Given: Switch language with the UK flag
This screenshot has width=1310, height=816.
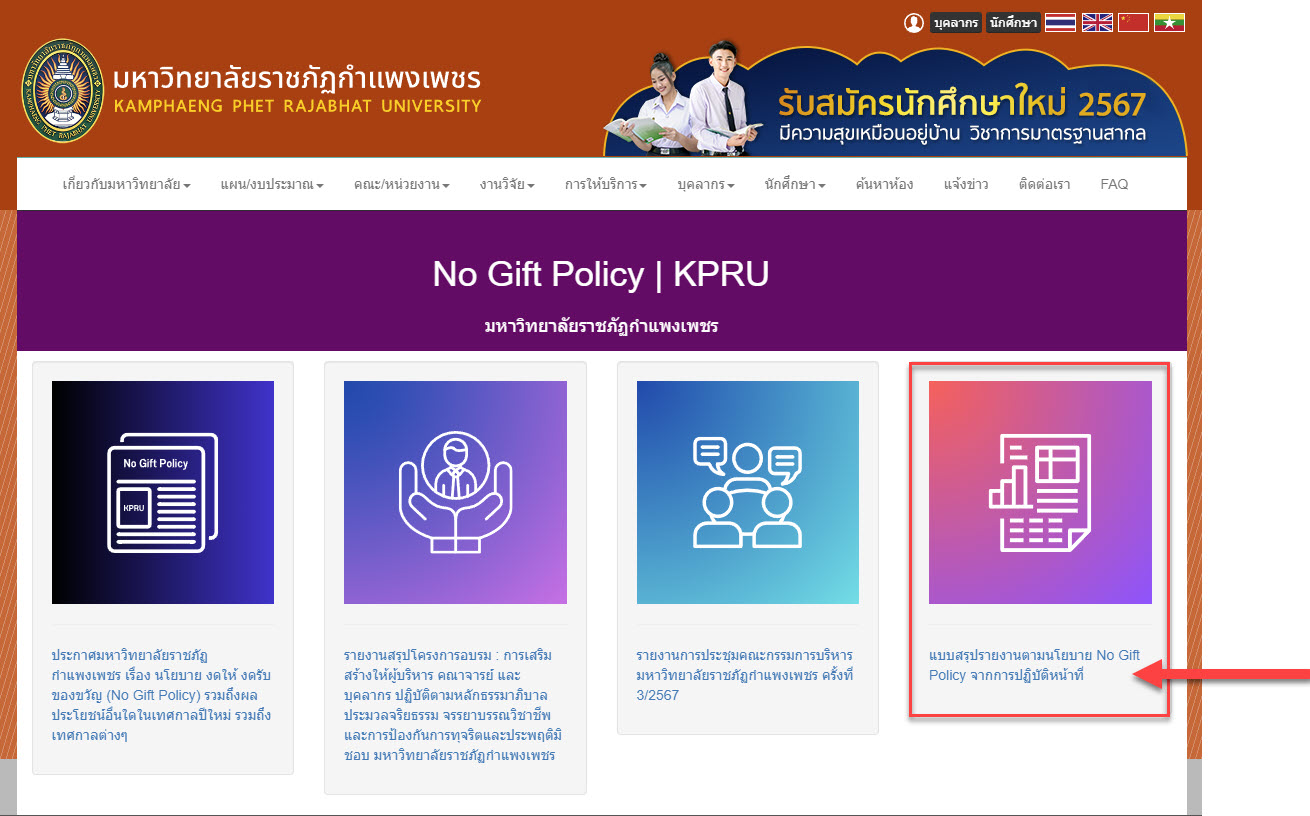Looking at the screenshot, I should click(x=1097, y=23).
